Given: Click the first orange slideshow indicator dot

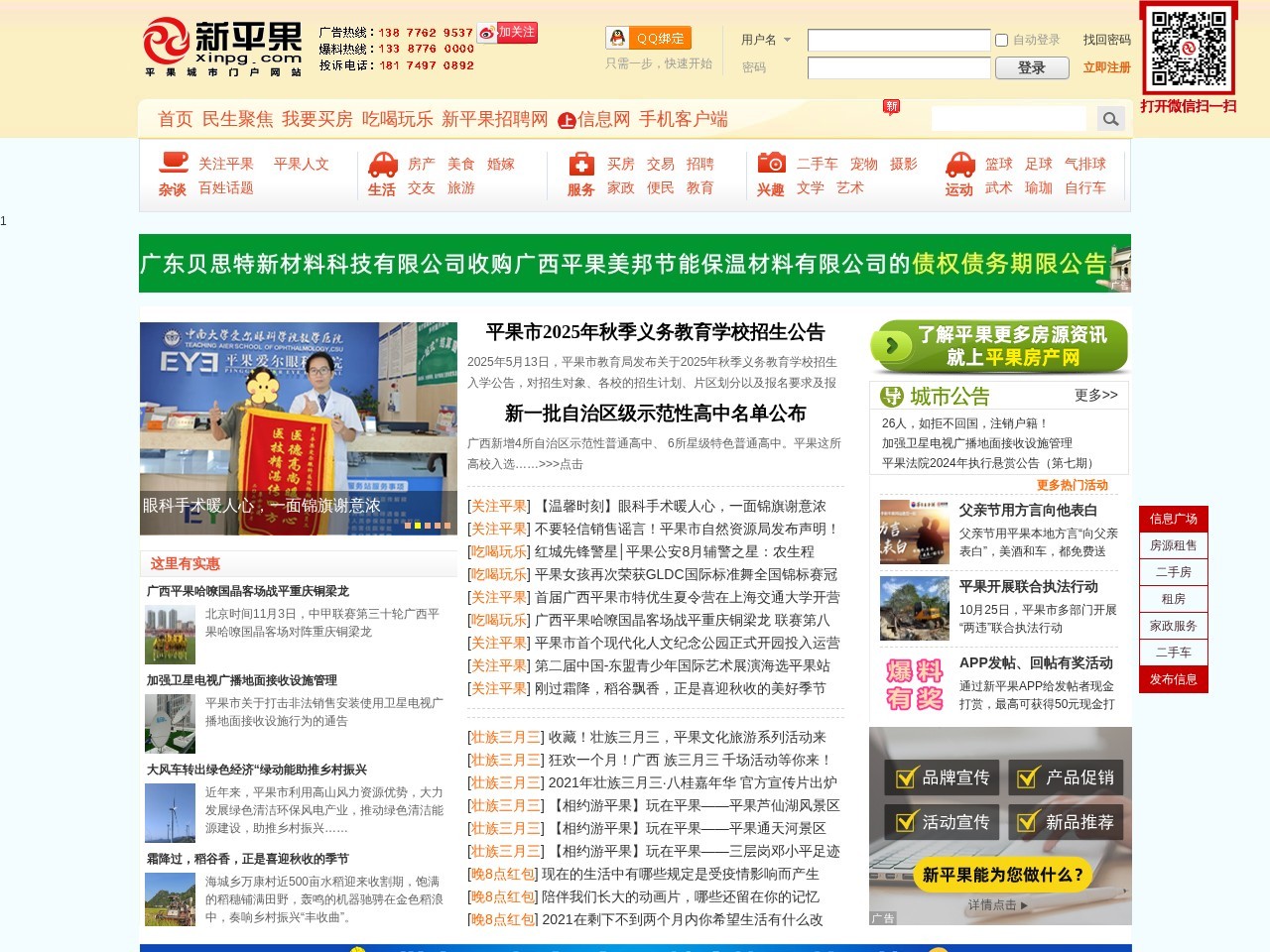Looking at the screenshot, I should [408, 526].
